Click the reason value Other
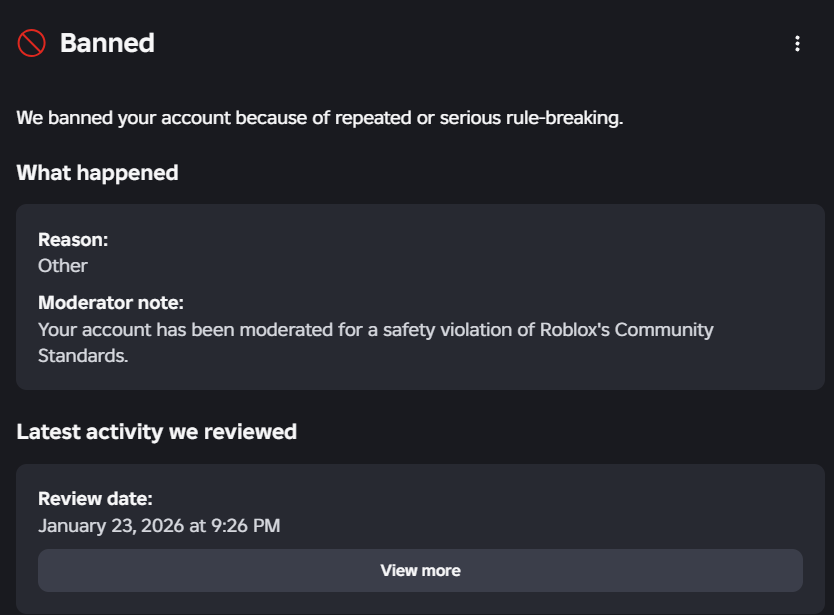This screenshot has height=615, width=834. pyautogui.click(x=63, y=265)
